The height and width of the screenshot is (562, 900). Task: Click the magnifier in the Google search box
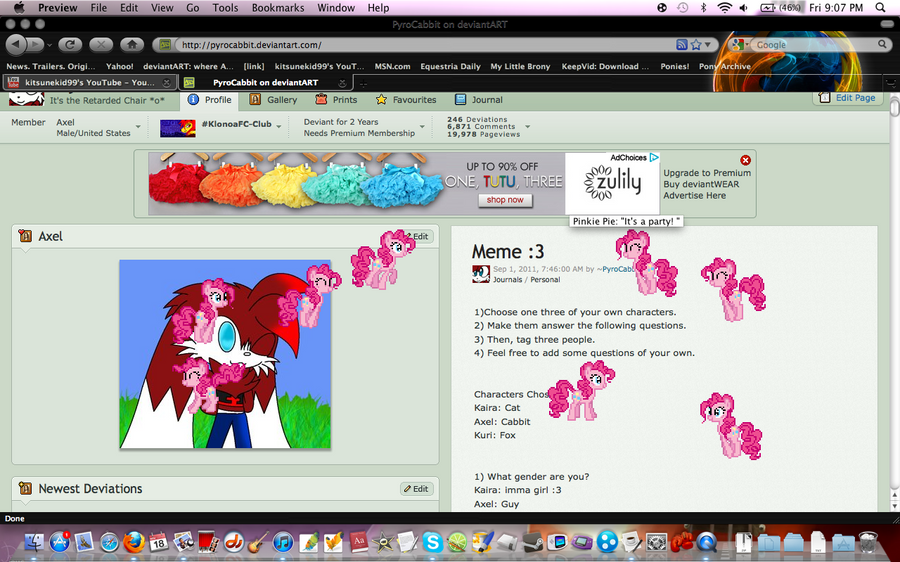point(882,44)
